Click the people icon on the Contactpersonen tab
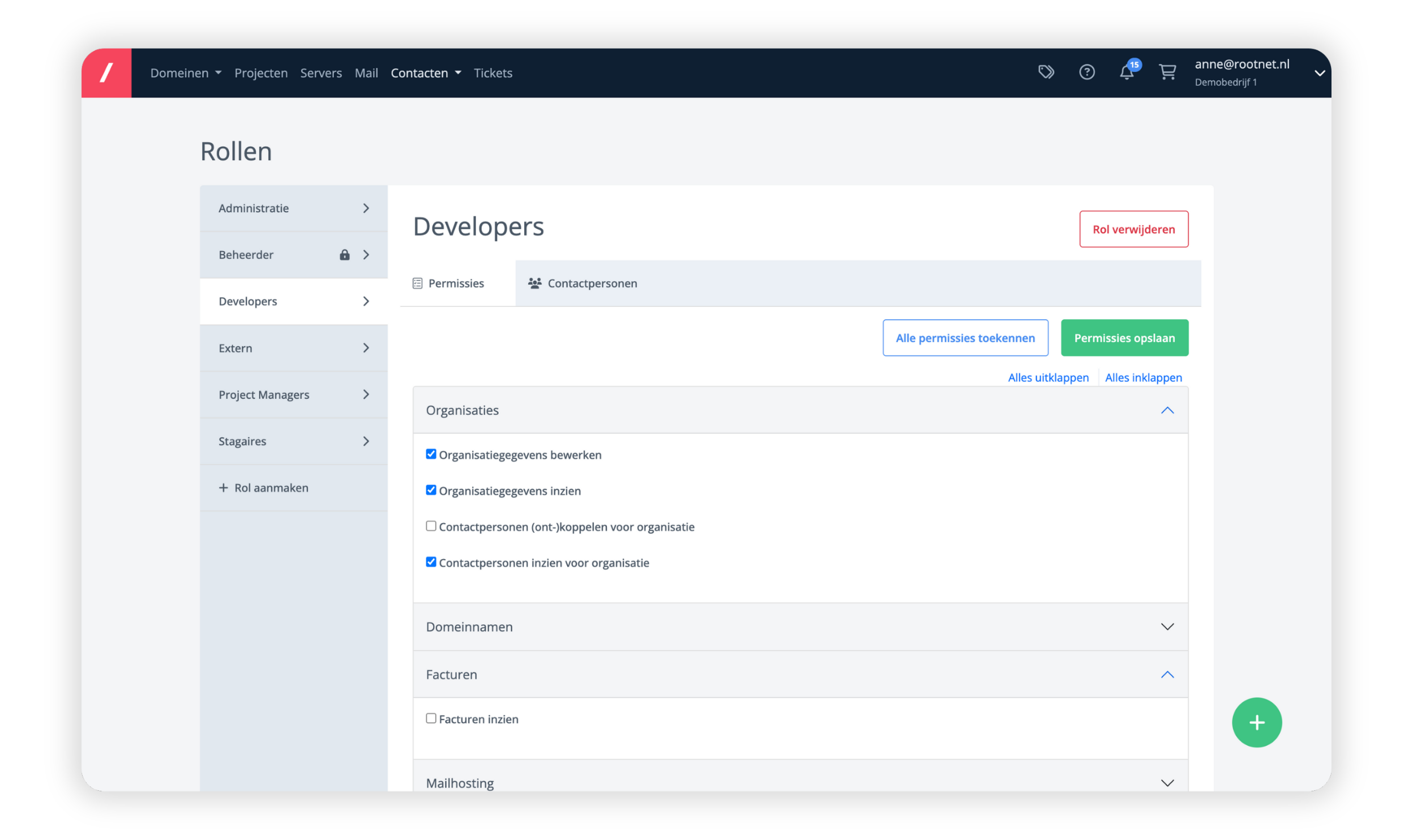Screen dimensions: 1413x840 pos(535,283)
